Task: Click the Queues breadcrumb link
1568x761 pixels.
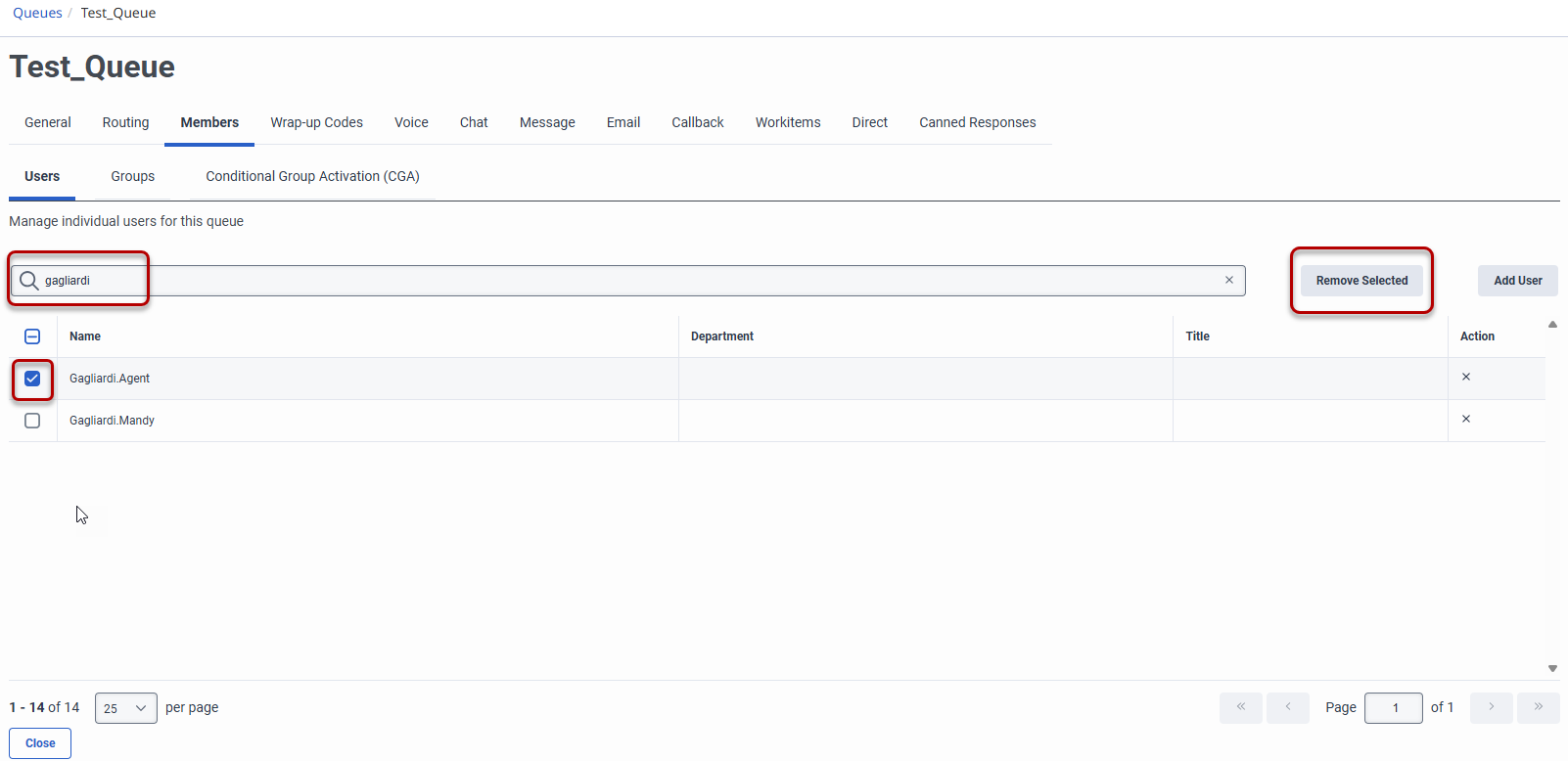Action: (37, 13)
